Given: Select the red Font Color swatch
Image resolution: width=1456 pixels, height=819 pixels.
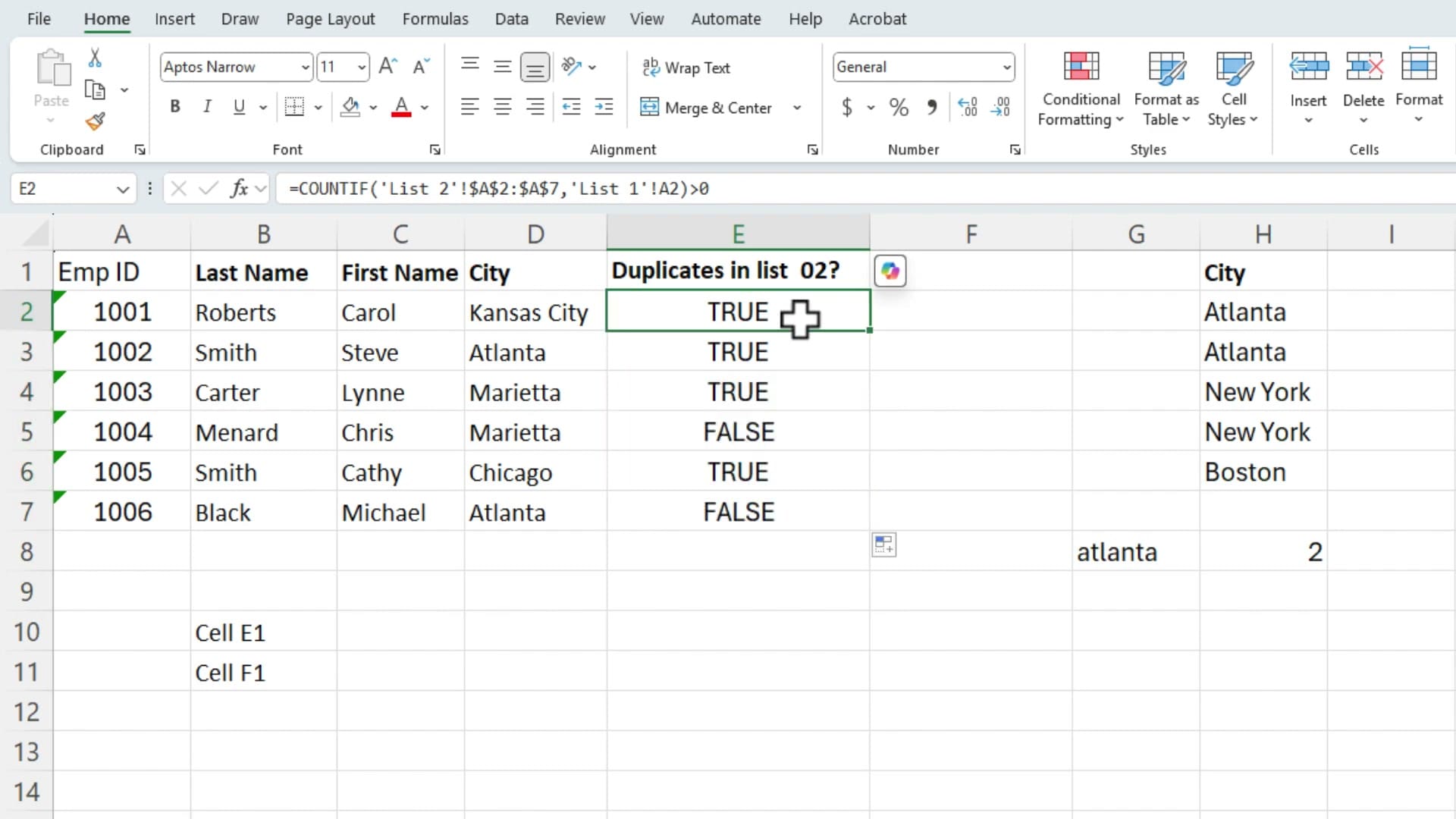Looking at the screenshot, I should [x=401, y=107].
